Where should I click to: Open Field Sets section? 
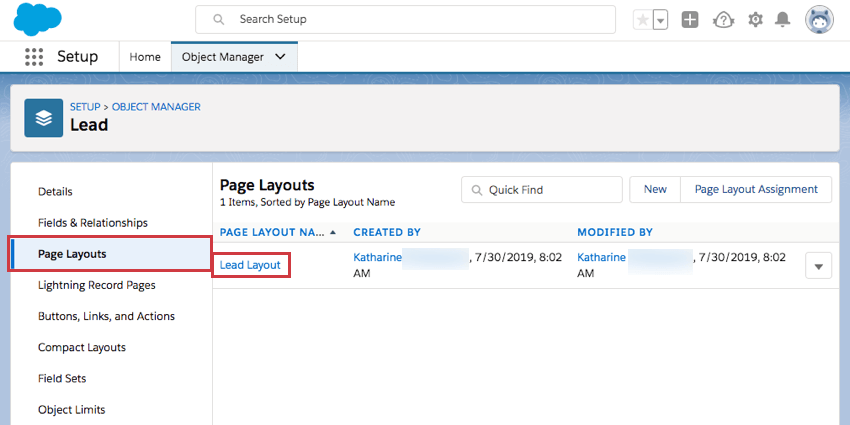point(62,378)
